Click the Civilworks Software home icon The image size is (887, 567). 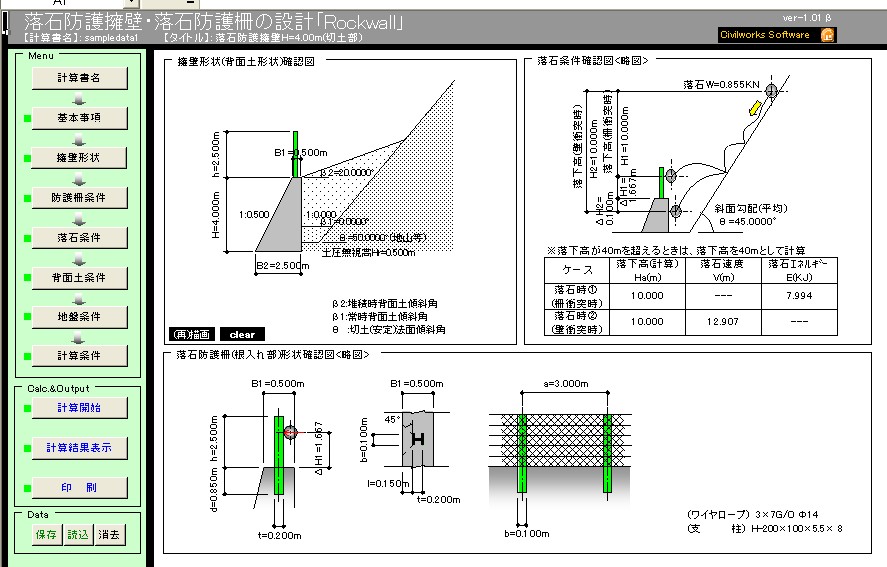(x=828, y=35)
